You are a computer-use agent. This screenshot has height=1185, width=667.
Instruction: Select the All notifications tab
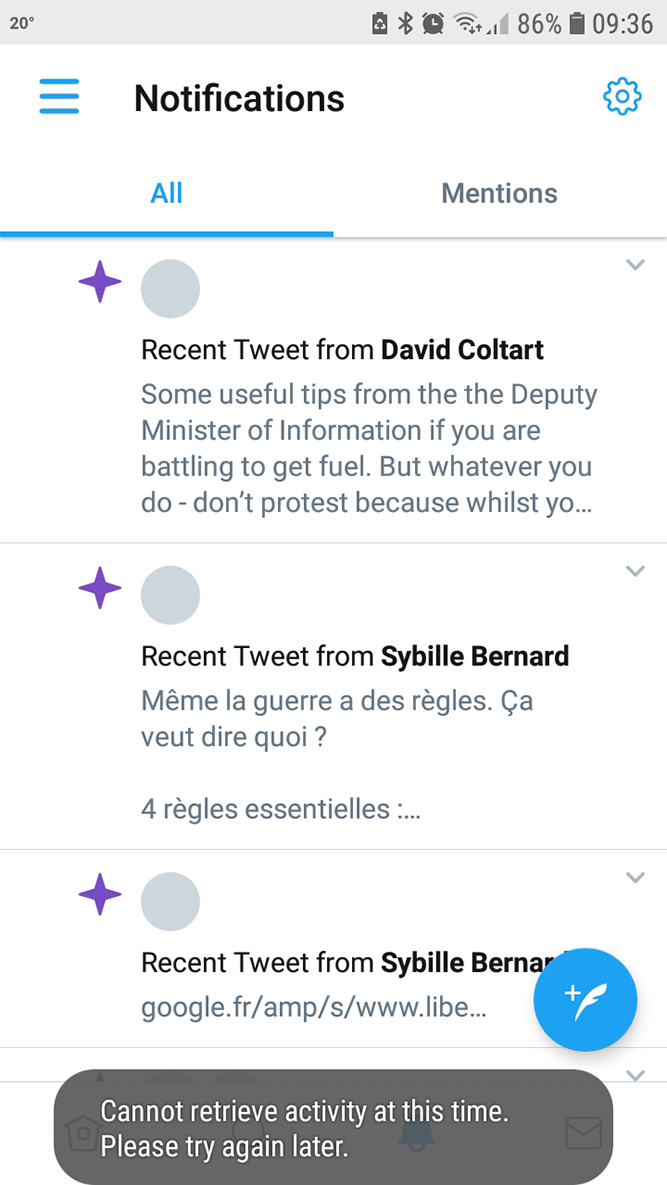point(166,193)
